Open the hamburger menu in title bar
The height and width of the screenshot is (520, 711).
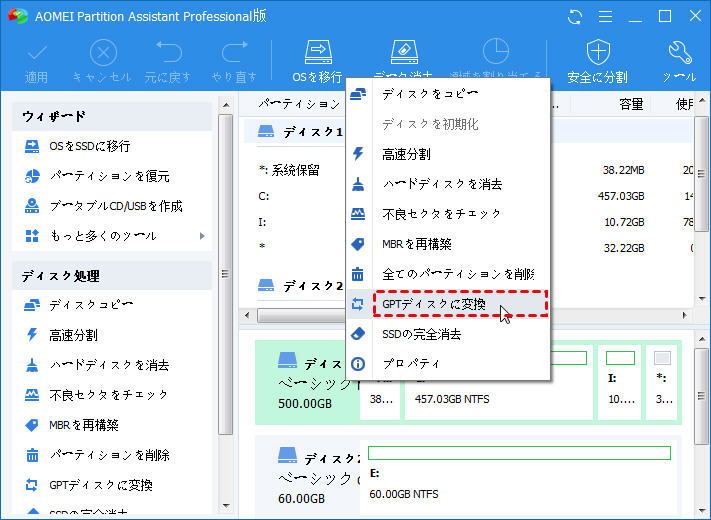[605, 17]
